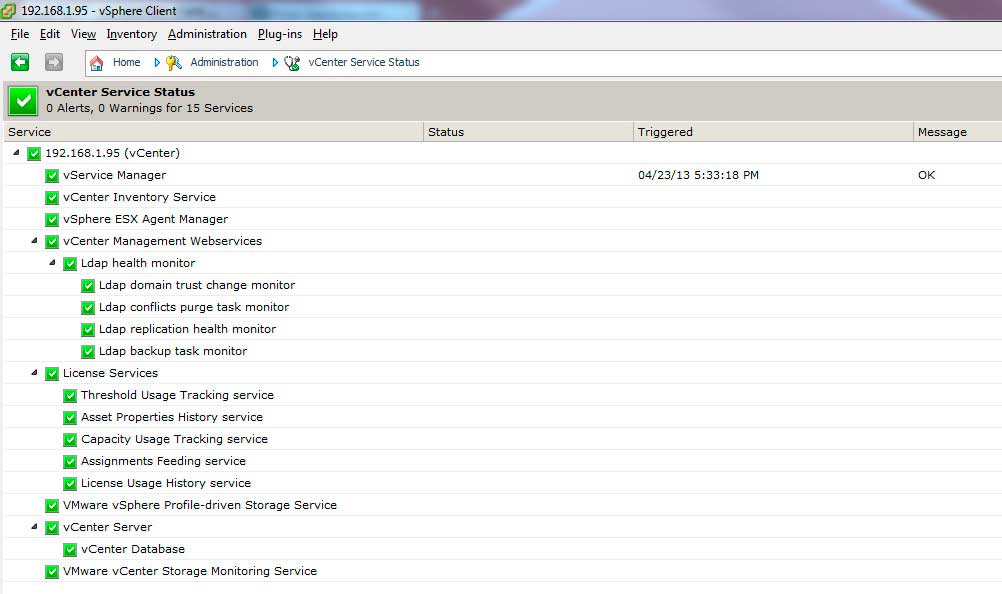1002x594 pixels.
Task: Click status icon for vCenter Server
Action: point(52,528)
